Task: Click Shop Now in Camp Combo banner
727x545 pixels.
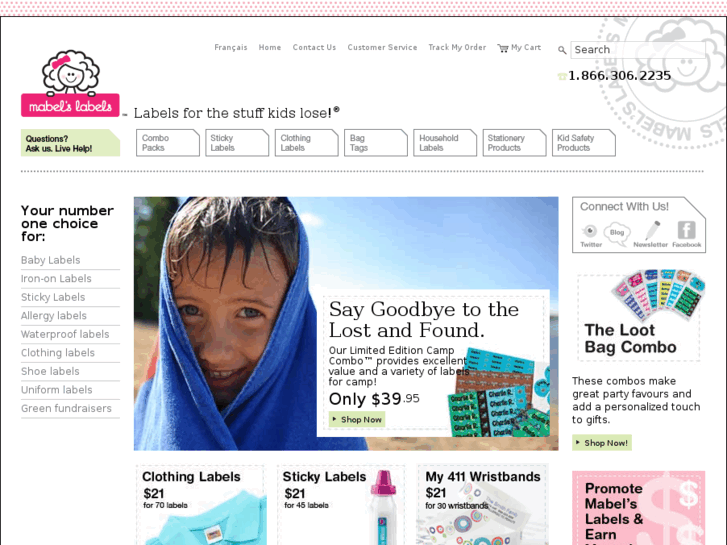Action: pyautogui.click(x=357, y=419)
